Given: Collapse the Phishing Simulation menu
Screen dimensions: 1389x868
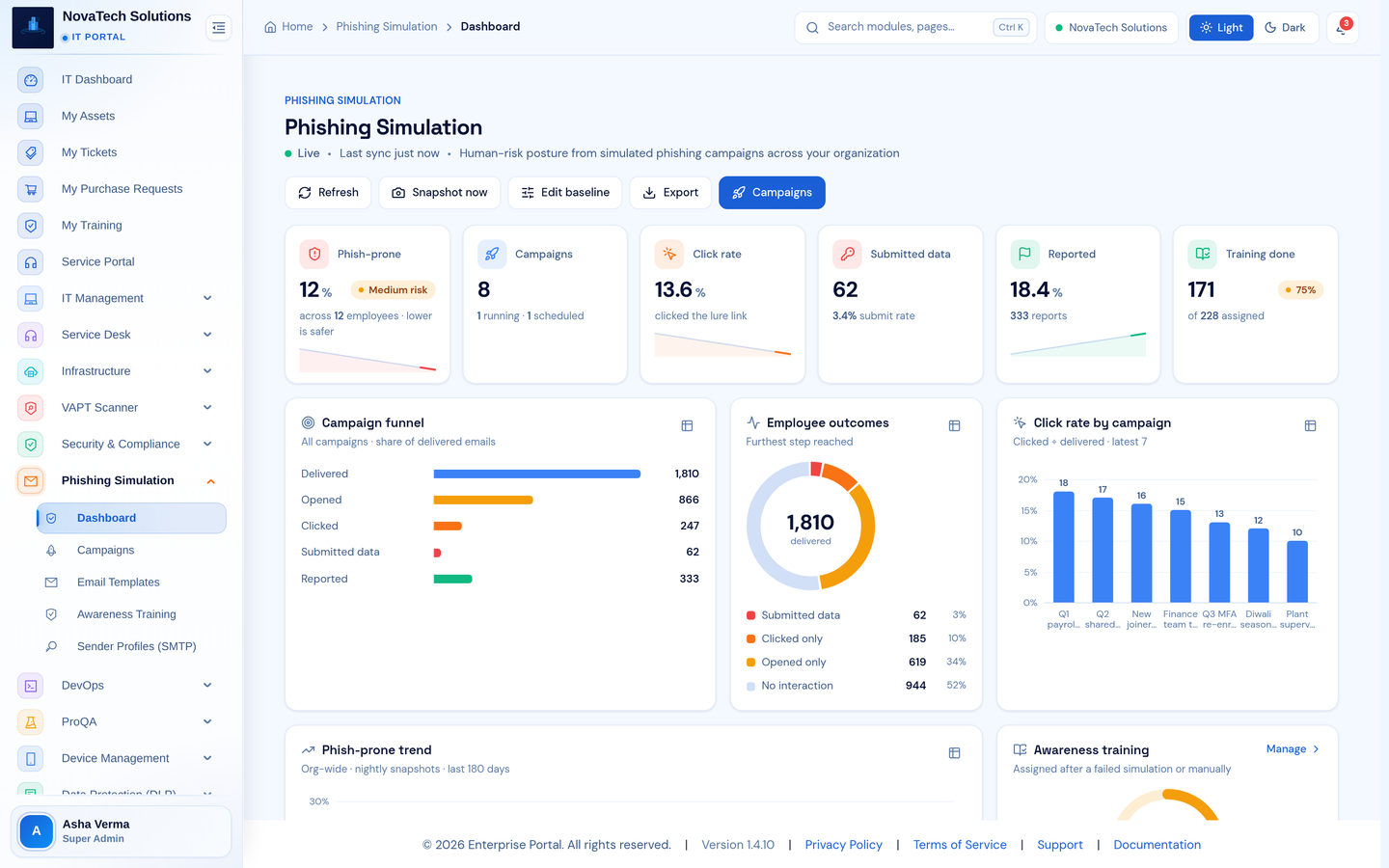Looking at the screenshot, I should pos(210,481).
